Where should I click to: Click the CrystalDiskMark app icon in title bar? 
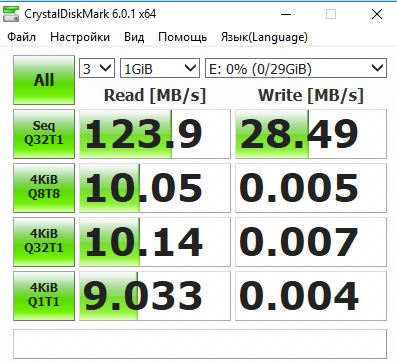click(x=11, y=14)
